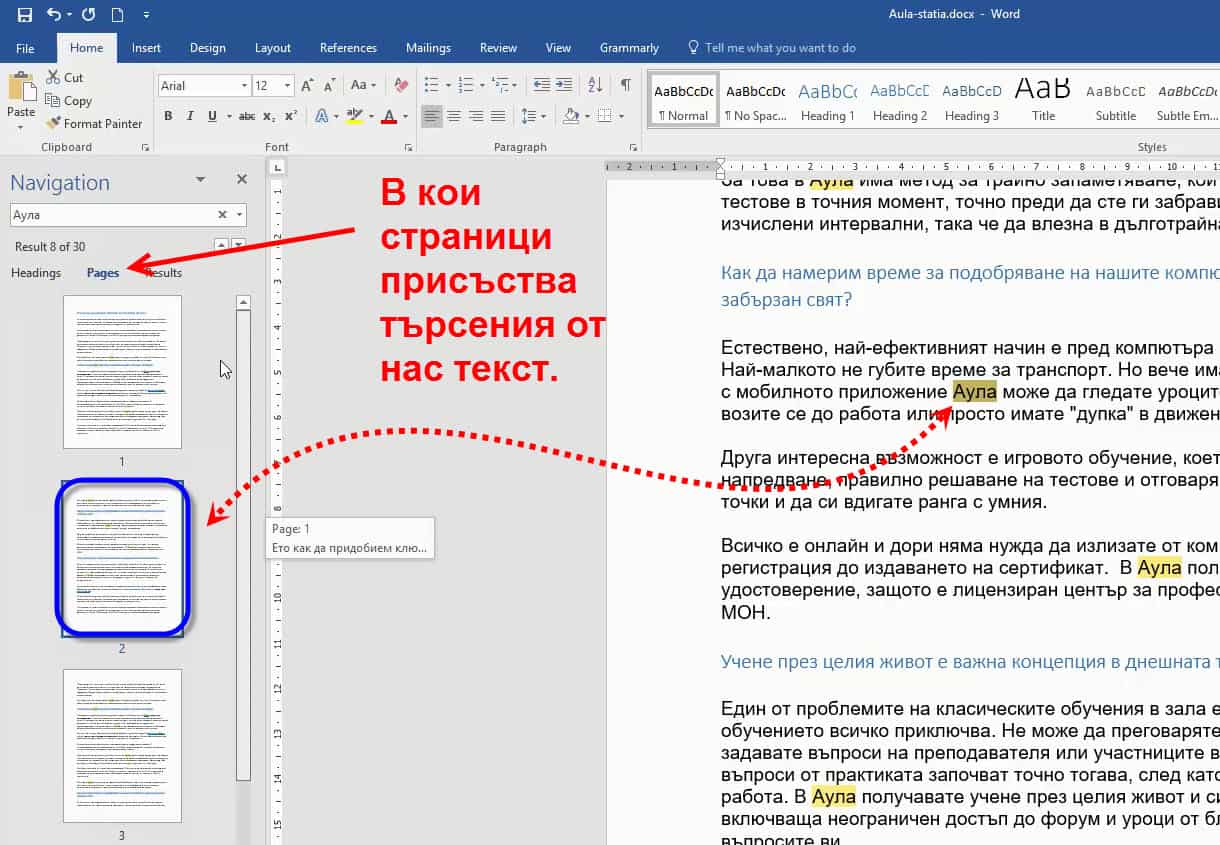Open Font dialog launcher
Screen dimensions: 1220x845
tap(409, 147)
